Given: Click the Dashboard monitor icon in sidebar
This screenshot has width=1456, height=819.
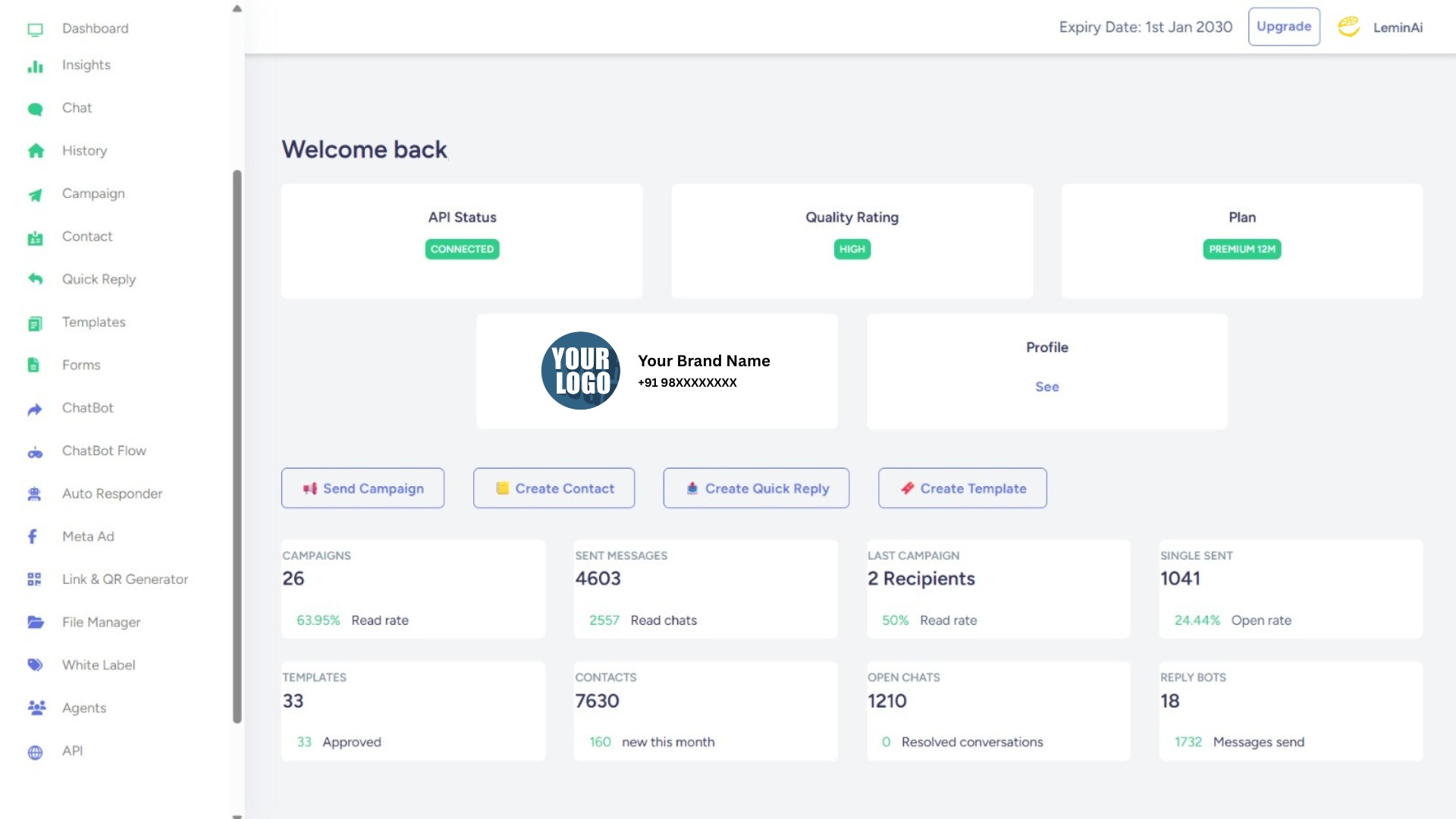Looking at the screenshot, I should click(x=35, y=29).
